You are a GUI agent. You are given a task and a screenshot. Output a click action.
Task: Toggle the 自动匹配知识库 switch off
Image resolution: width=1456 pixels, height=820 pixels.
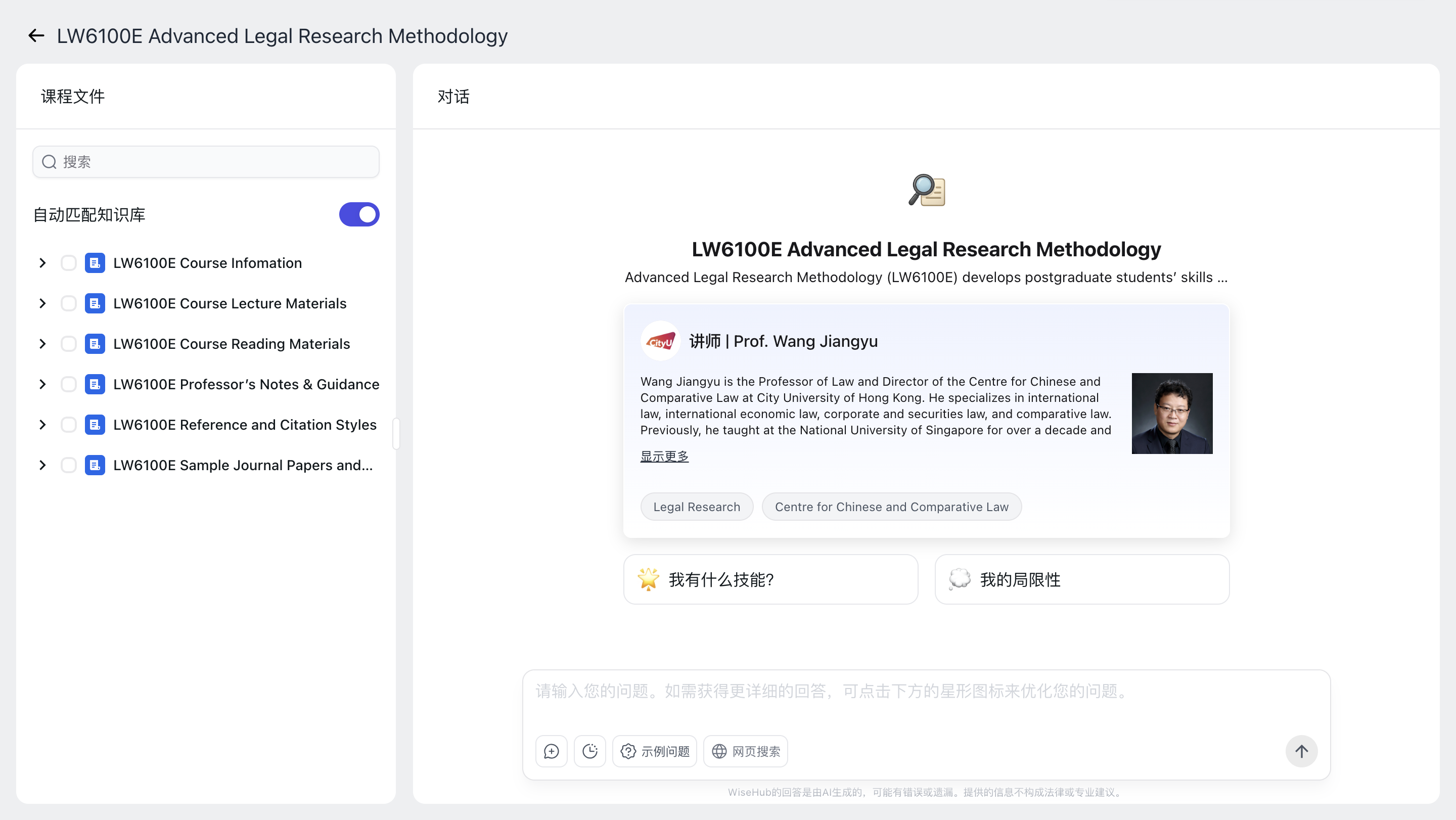(359, 215)
